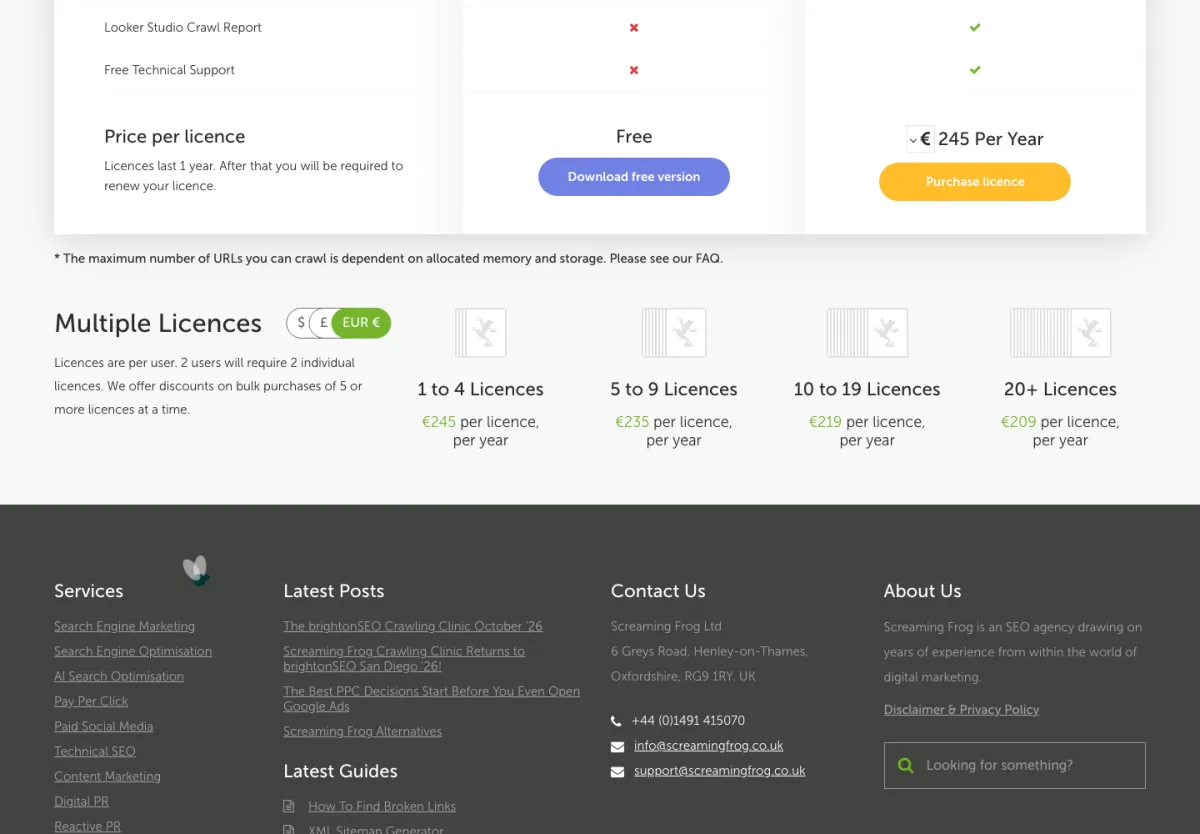Open the Content Marketing link

(x=107, y=776)
